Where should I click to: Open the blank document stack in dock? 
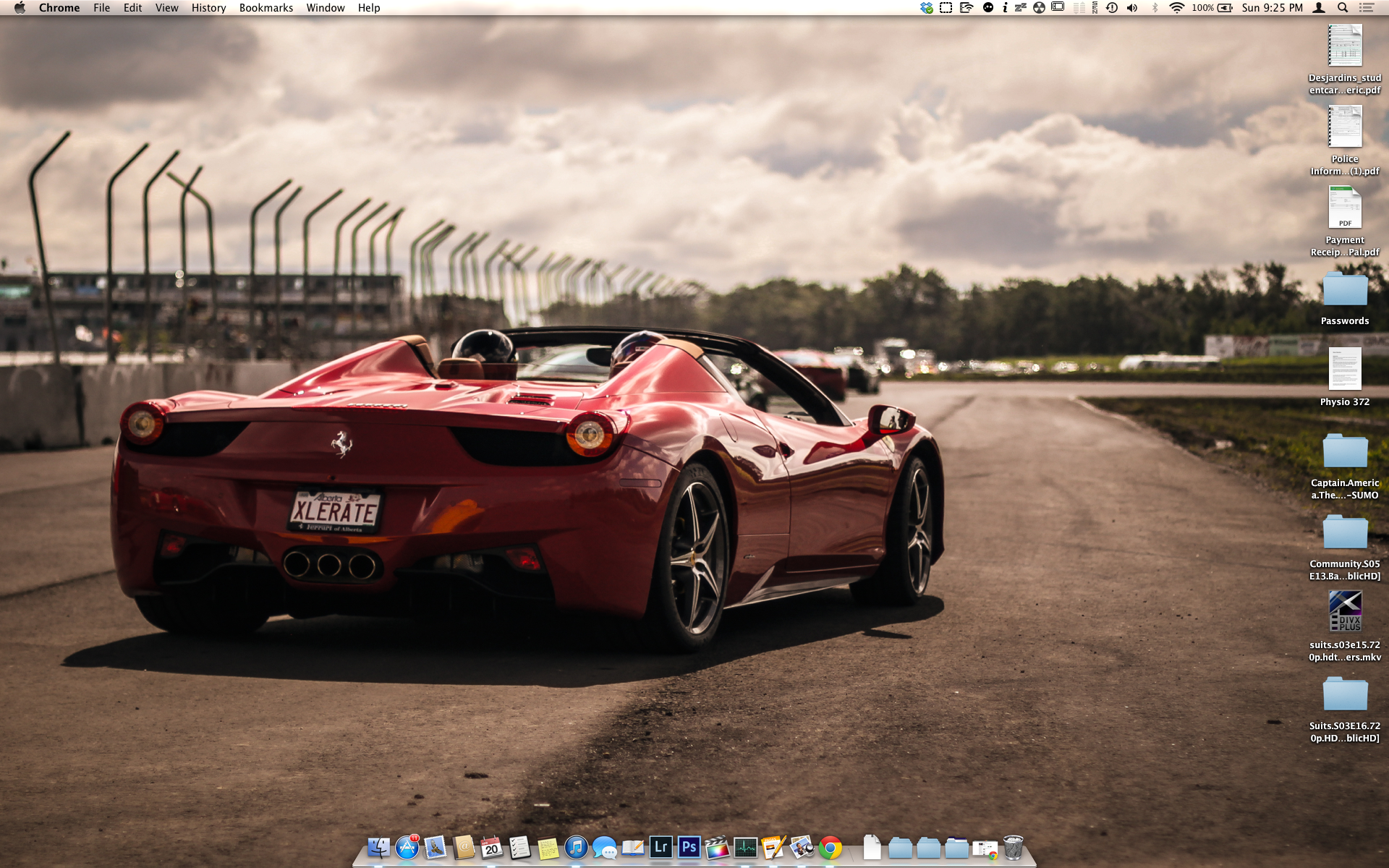click(872, 847)
